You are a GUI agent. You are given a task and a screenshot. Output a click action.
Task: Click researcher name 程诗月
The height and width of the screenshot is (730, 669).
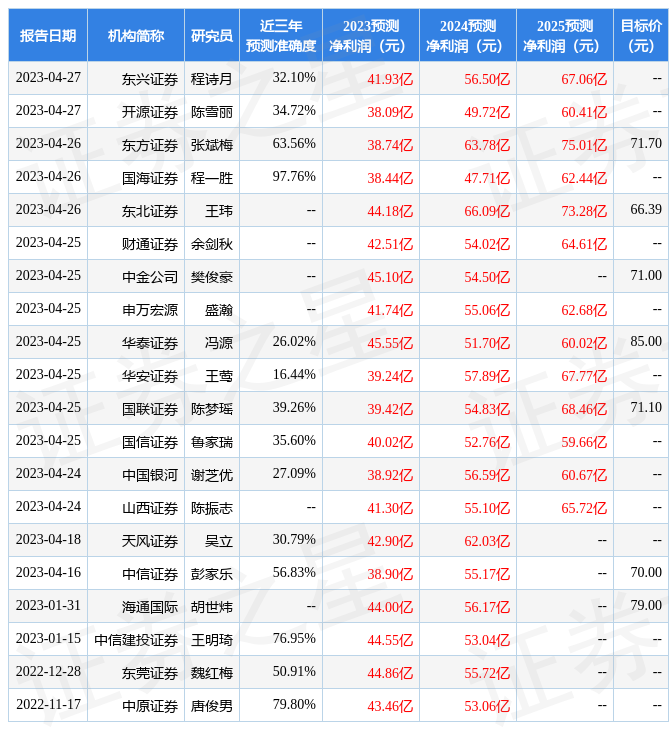click(x=212, y=79)
